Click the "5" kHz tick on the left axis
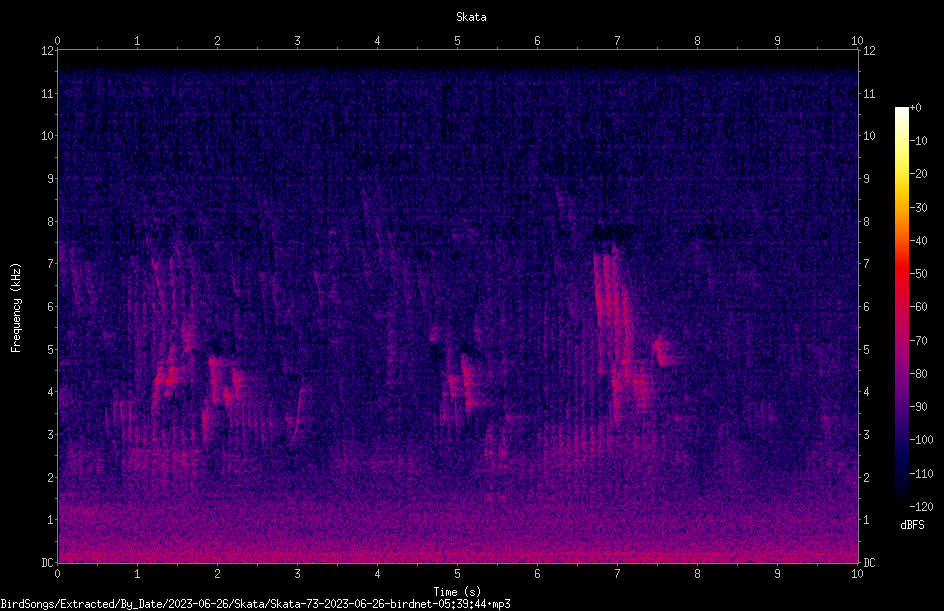The height and width of the screenshot is (611, 944). point(51,349)
